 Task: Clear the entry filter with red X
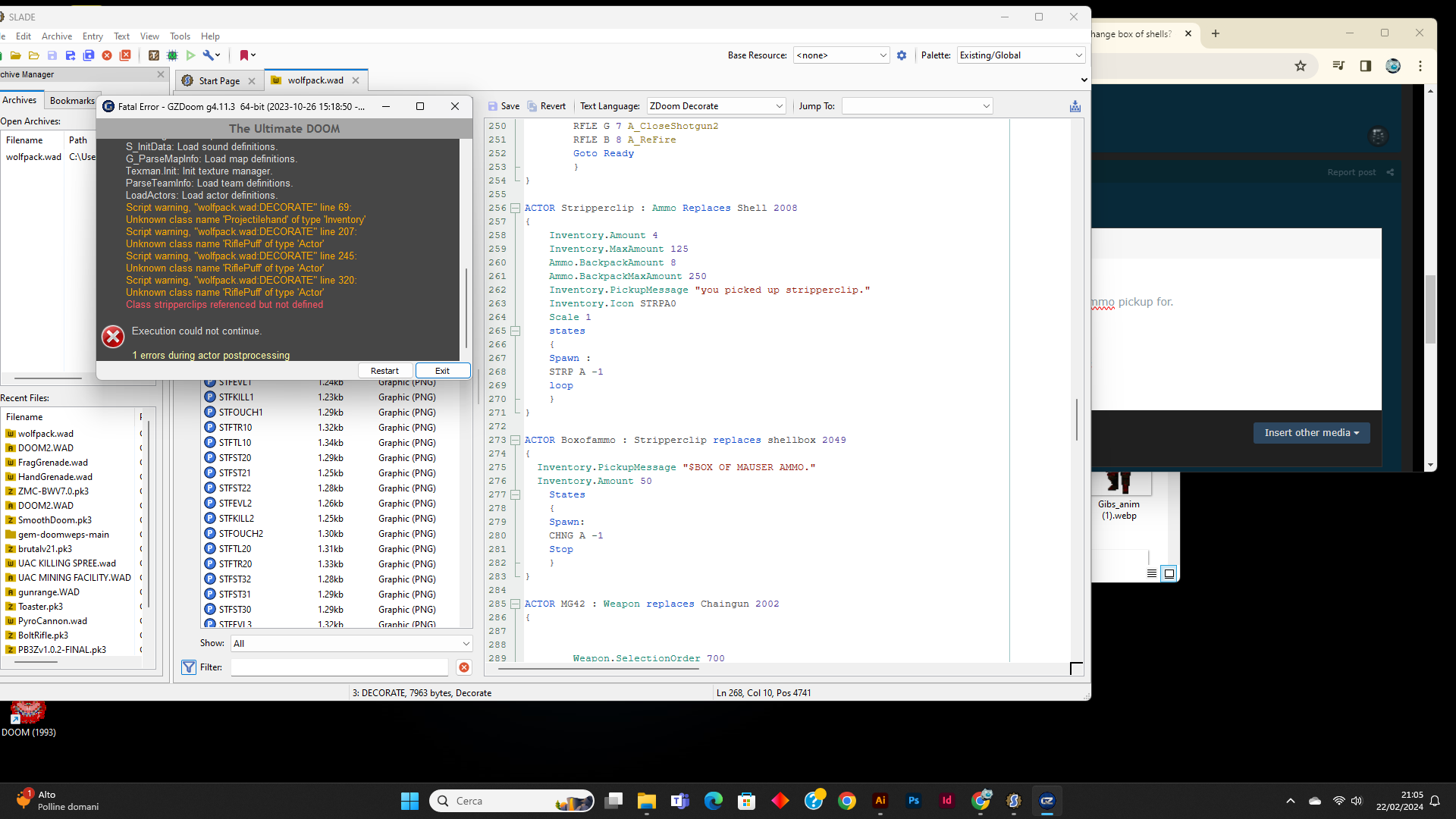[x=464, y=667]
